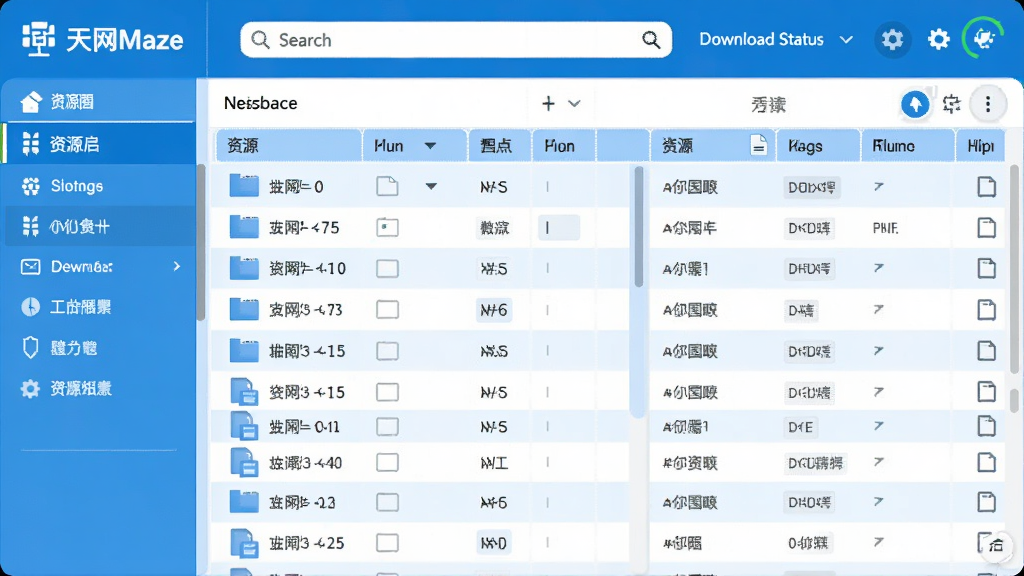
Task: Click the Kags column header
Action: coord(818,145)
